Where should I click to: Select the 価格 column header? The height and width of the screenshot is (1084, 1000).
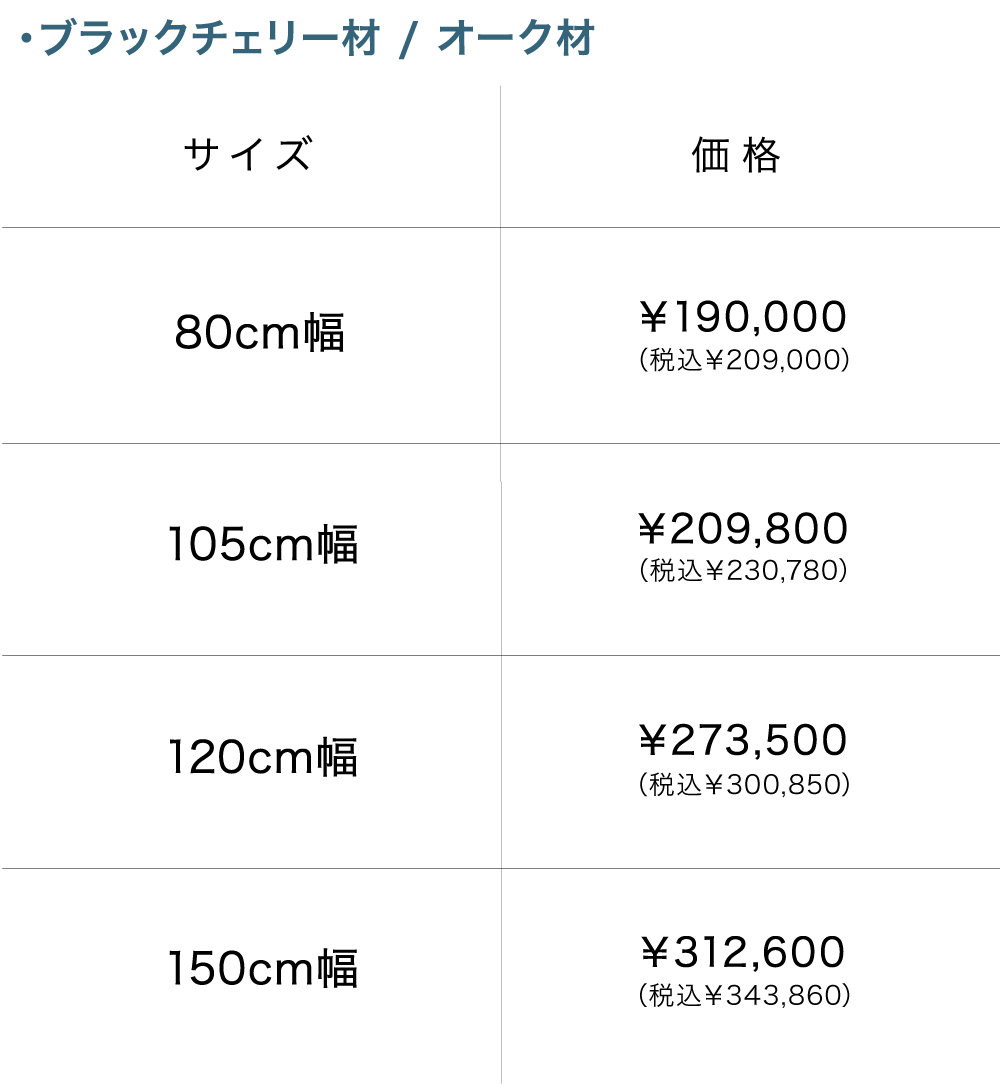(736, 156)
